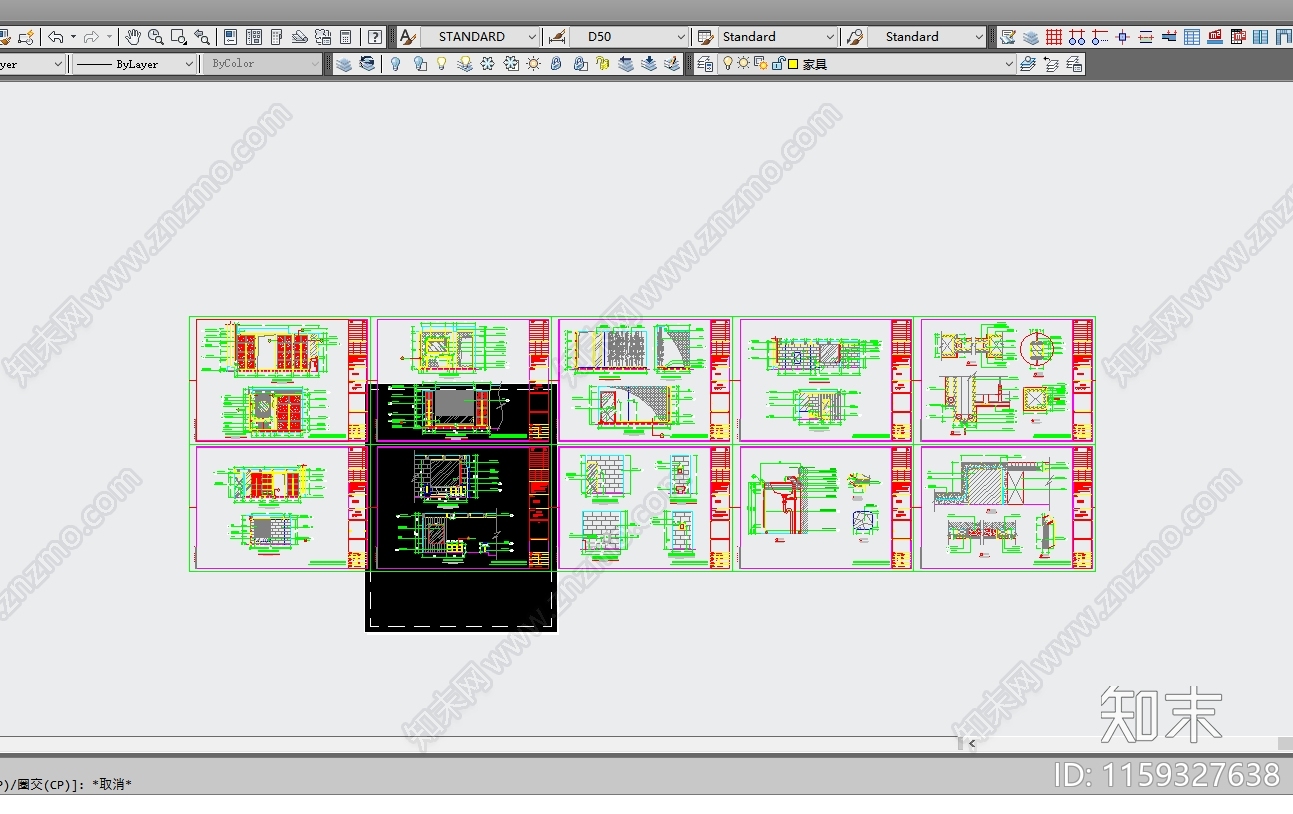Activate Zoom Realtime magnifier tool
Screen dimensions: 1293x814
pyautogui.click(x=156, y=37)
